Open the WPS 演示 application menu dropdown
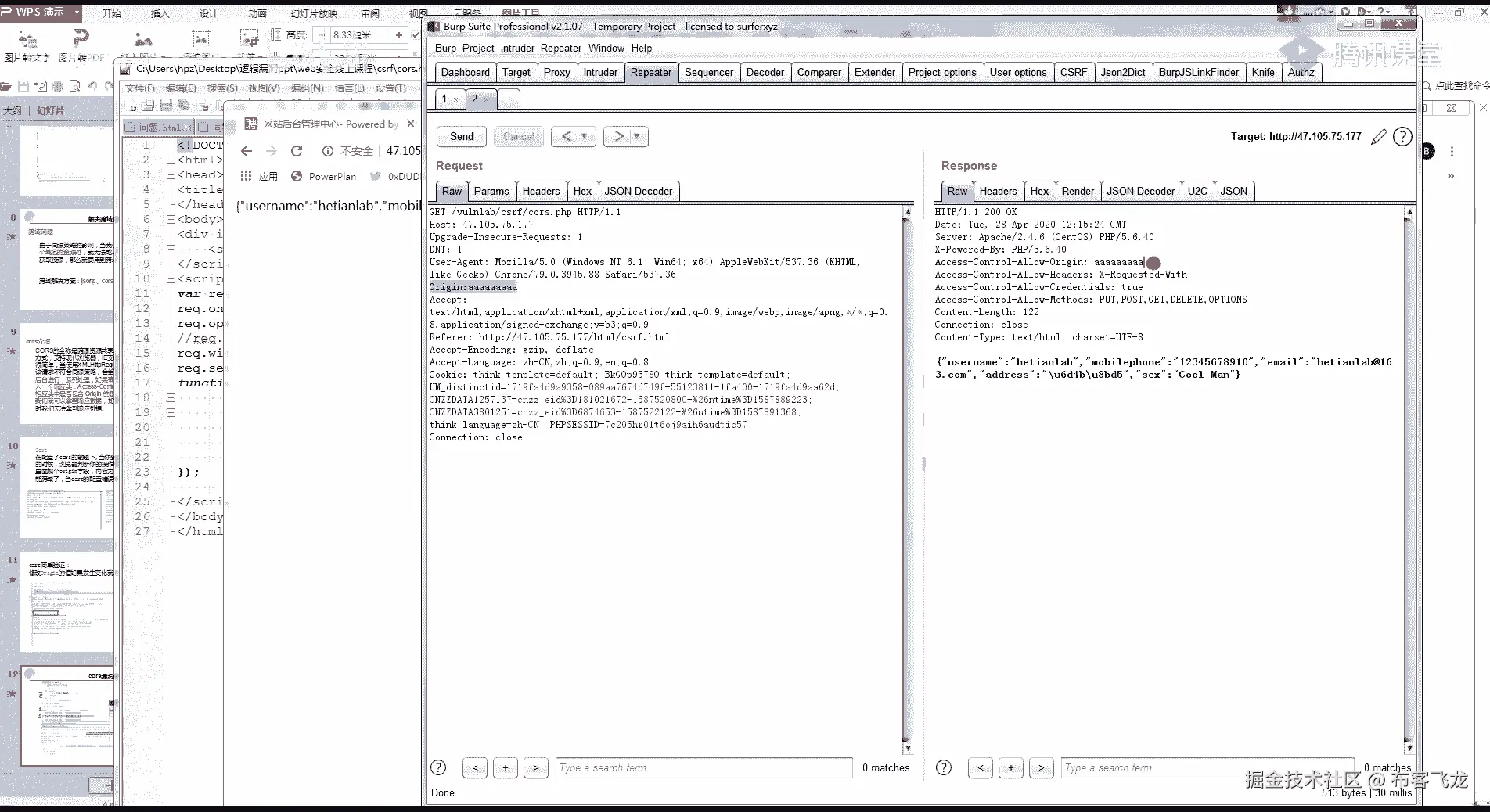Viewport: 1490px width, 812px height. click(77, 13)
